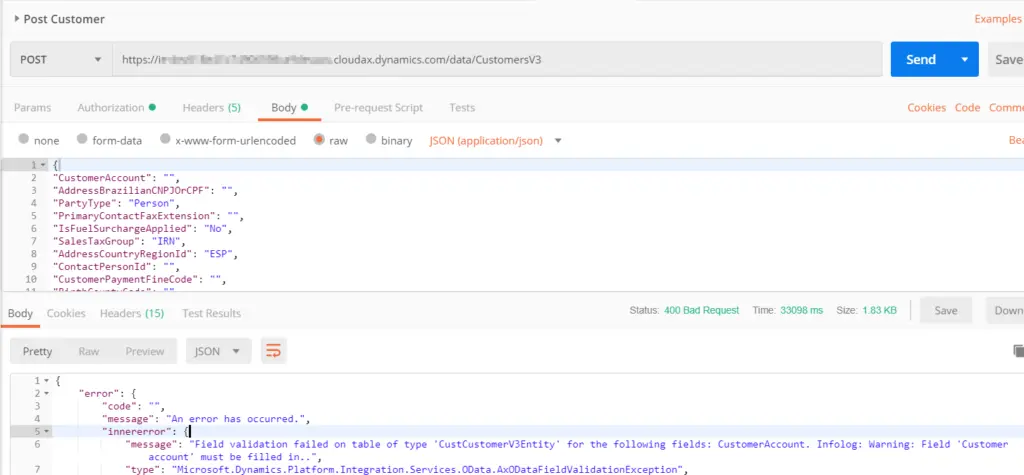
Task: Click the "AddressBrazilianCNPJOrCPF" line
Action: click(145, 191)
